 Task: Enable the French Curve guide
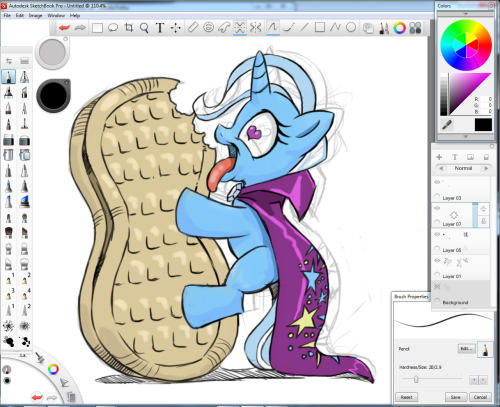224,28
